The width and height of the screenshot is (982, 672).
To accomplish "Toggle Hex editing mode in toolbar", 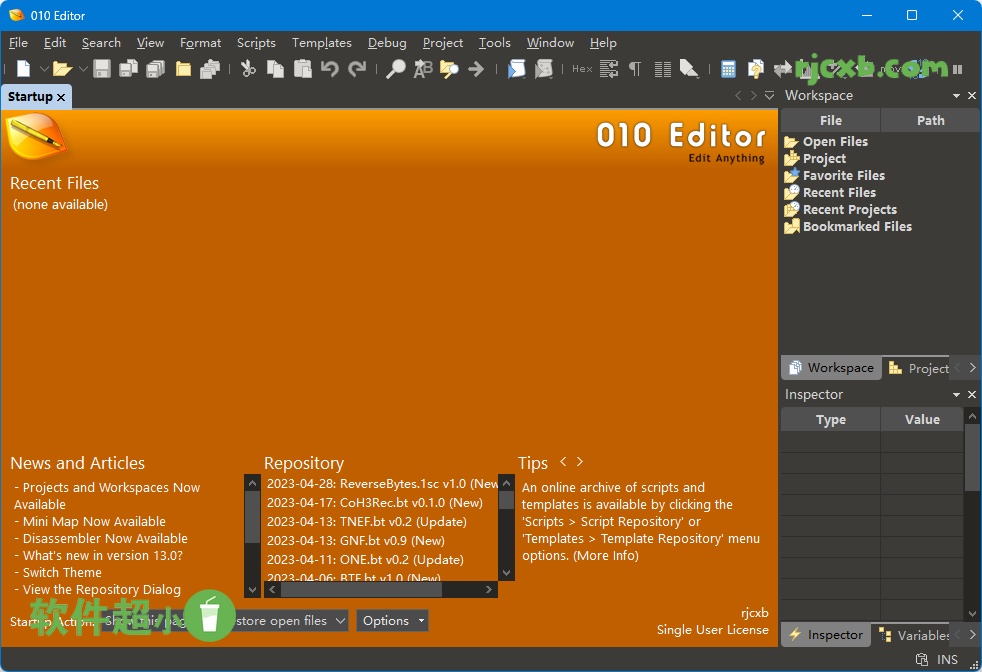I will [581, 68].
